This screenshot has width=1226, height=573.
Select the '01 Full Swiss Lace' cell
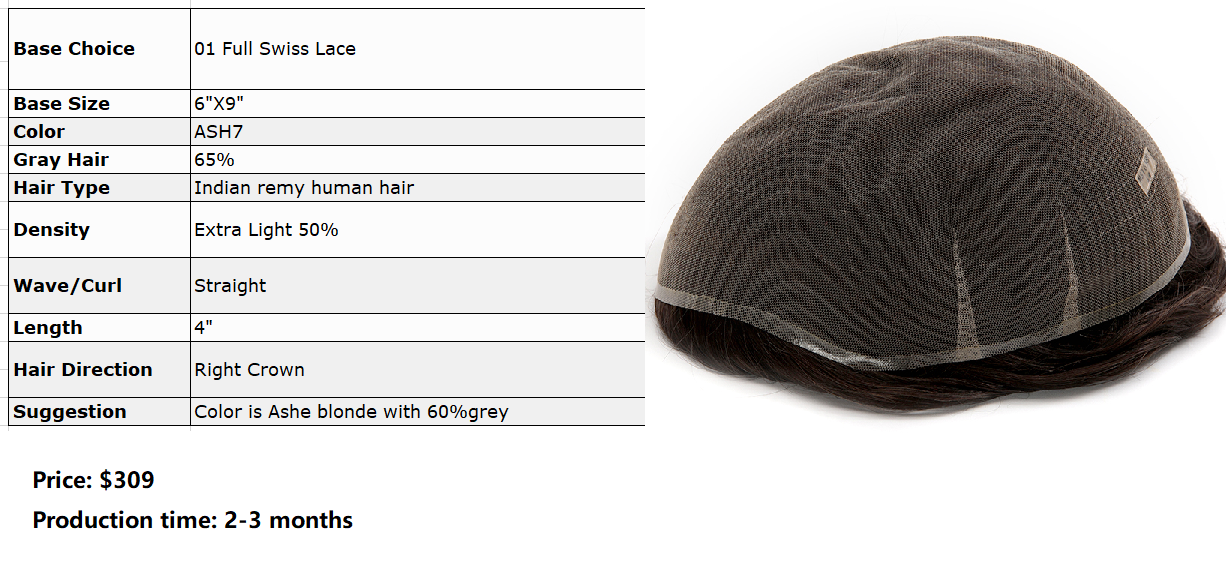[418, 49]
